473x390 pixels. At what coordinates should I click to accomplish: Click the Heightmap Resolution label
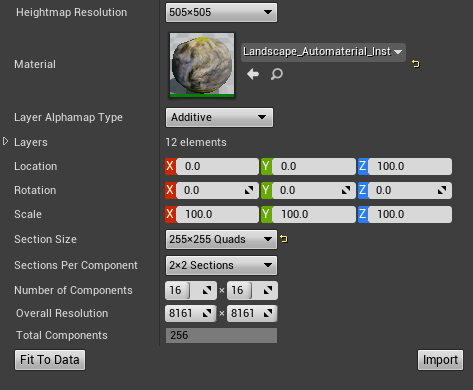point(72,12)
